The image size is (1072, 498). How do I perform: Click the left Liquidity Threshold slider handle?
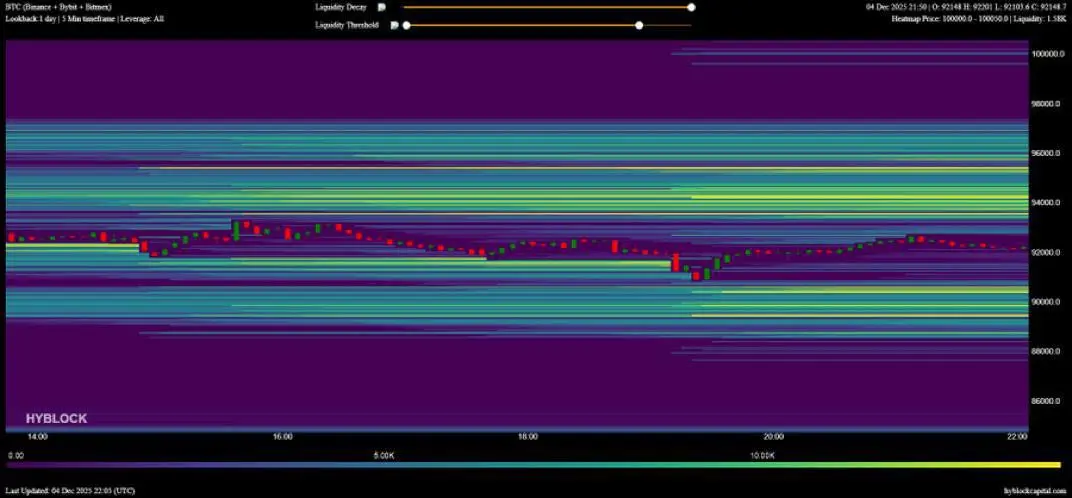click(406, 25)
